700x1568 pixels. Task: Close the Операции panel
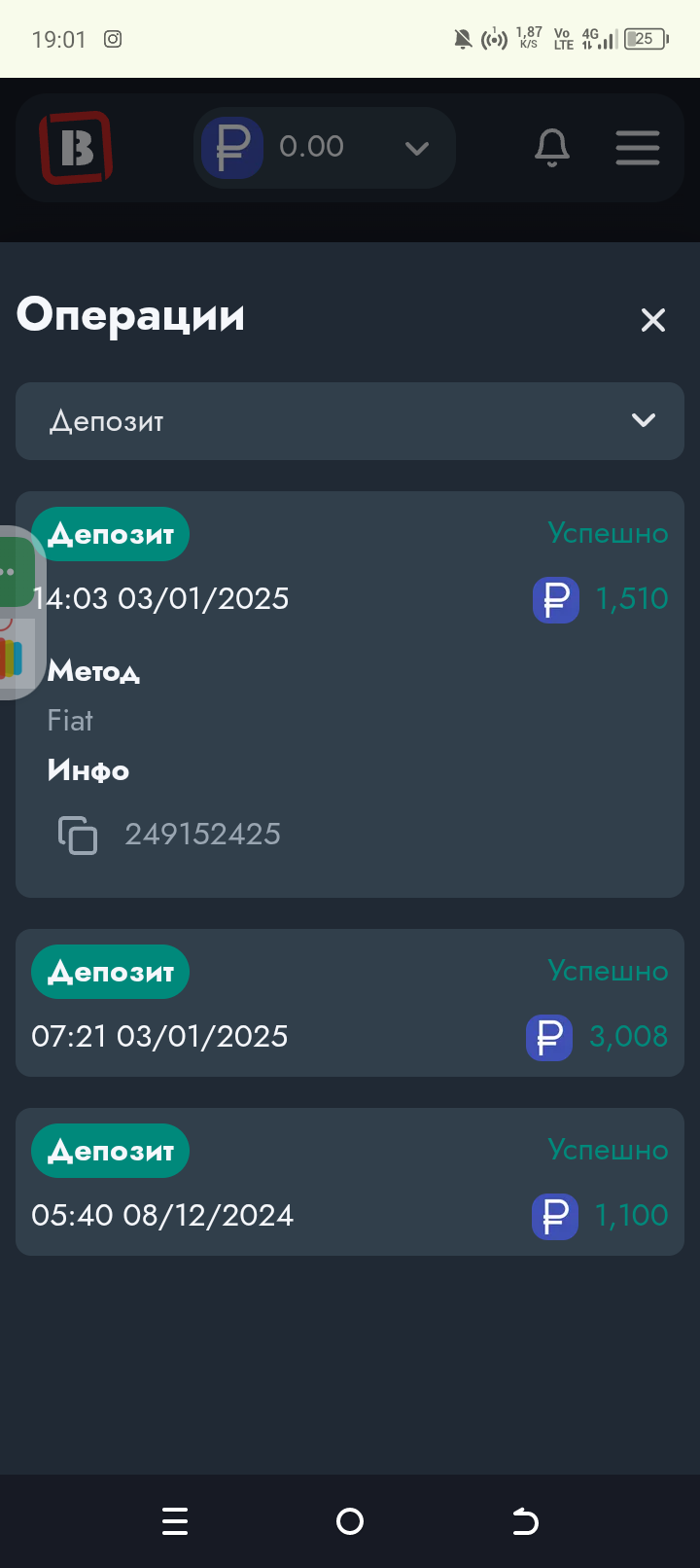(x=653, y=320)
